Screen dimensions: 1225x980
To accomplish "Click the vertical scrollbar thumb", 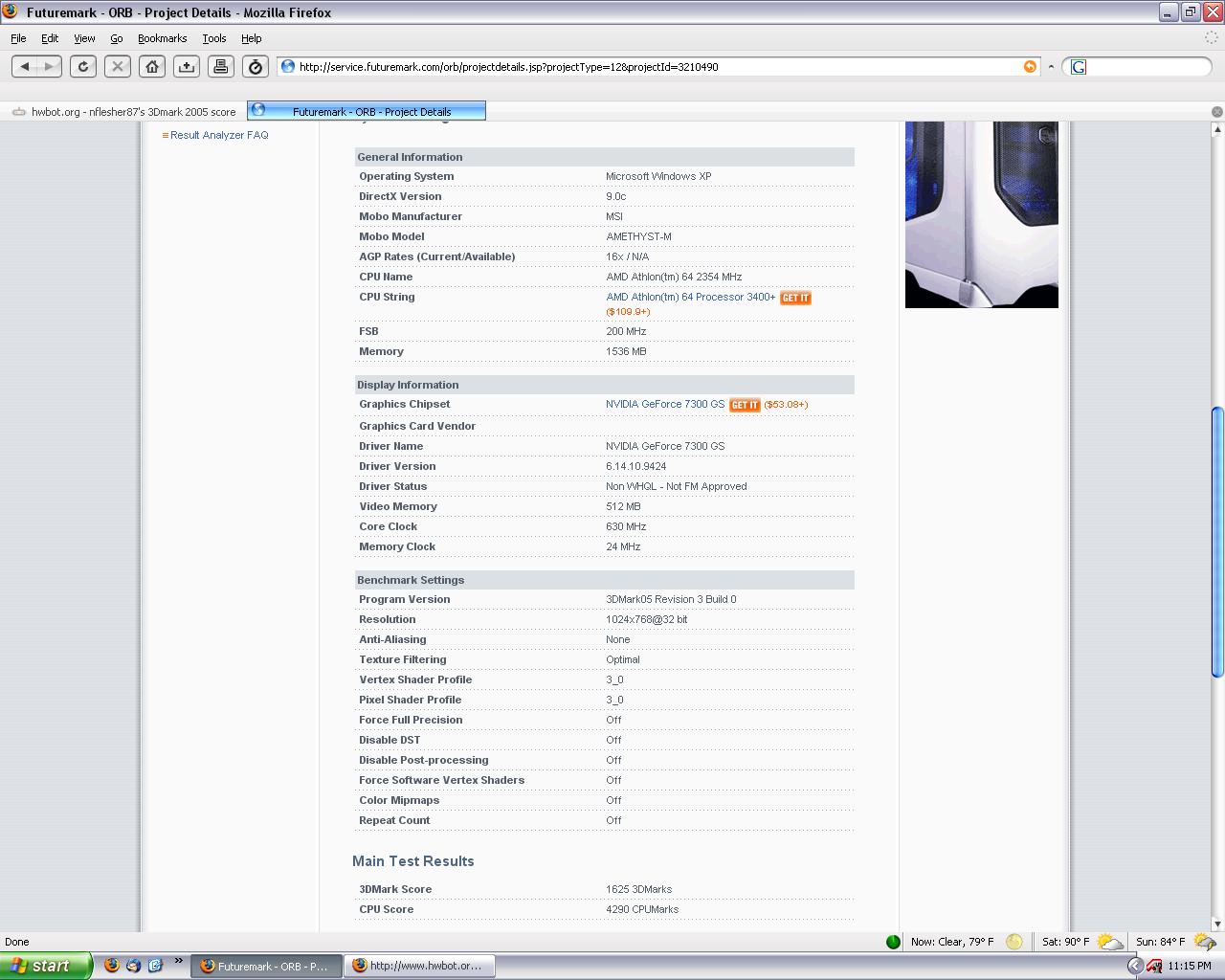I will [x=1217, y=543].
